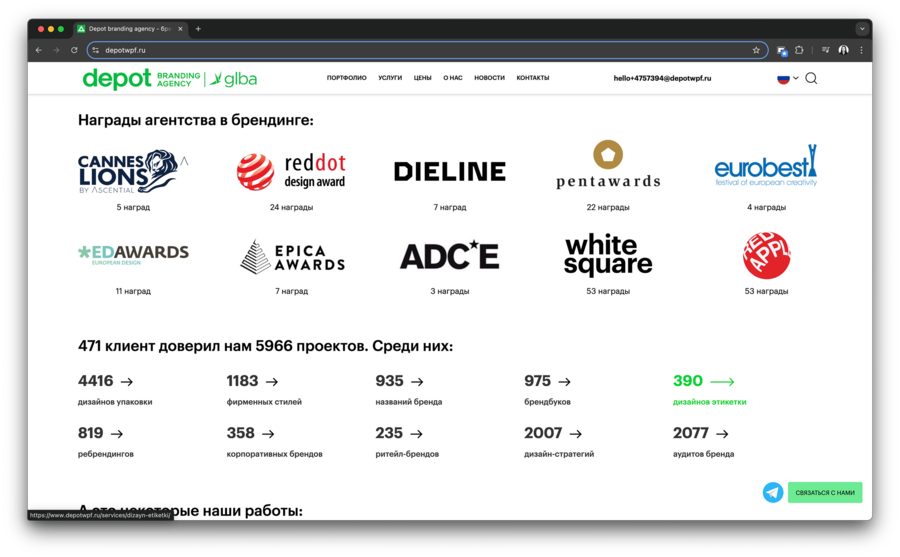
Task: Select the red dot design award logo
Action: point(291,172)
